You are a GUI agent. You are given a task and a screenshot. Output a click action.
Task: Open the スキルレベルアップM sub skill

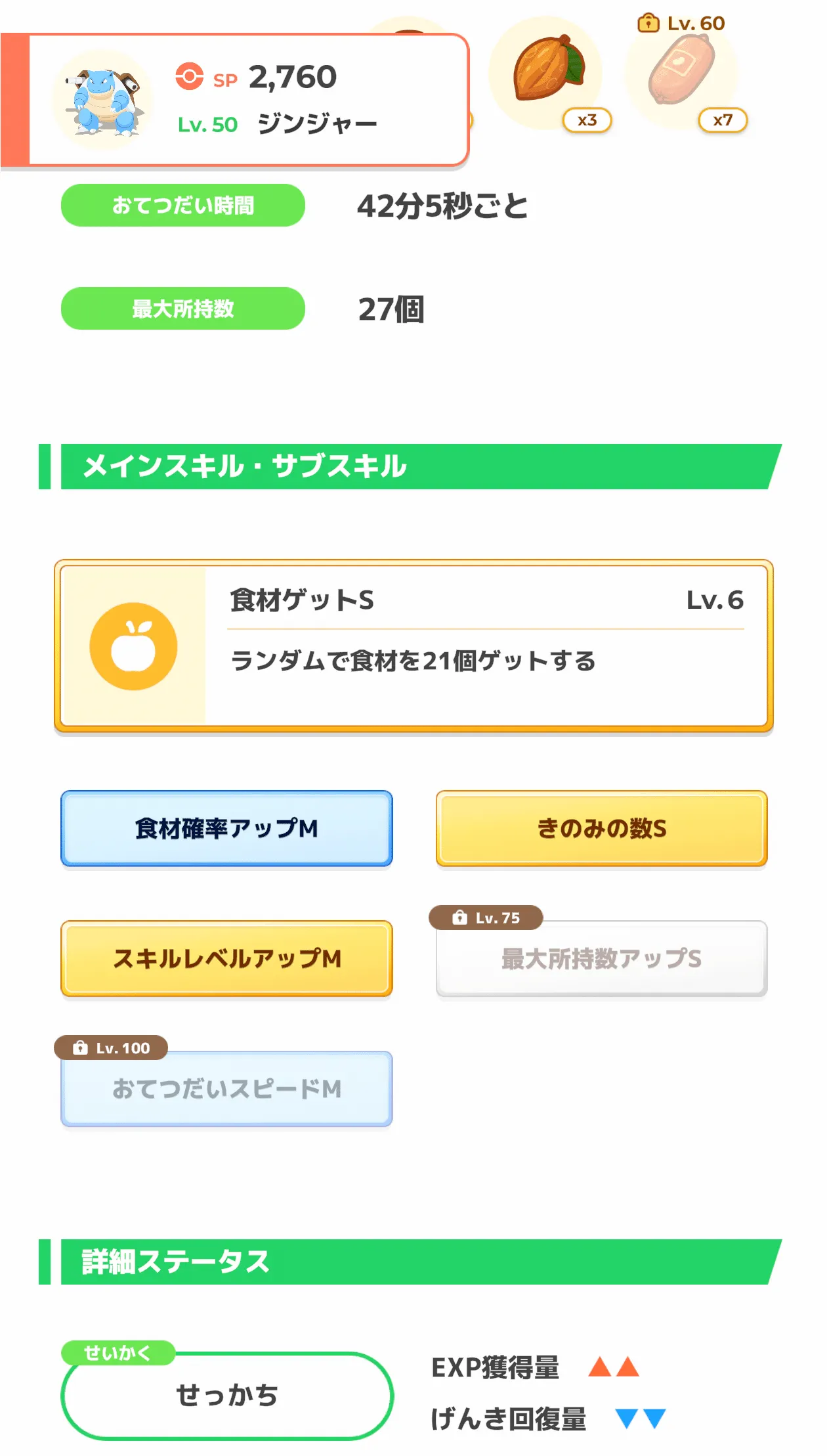(x=226, y=958)
